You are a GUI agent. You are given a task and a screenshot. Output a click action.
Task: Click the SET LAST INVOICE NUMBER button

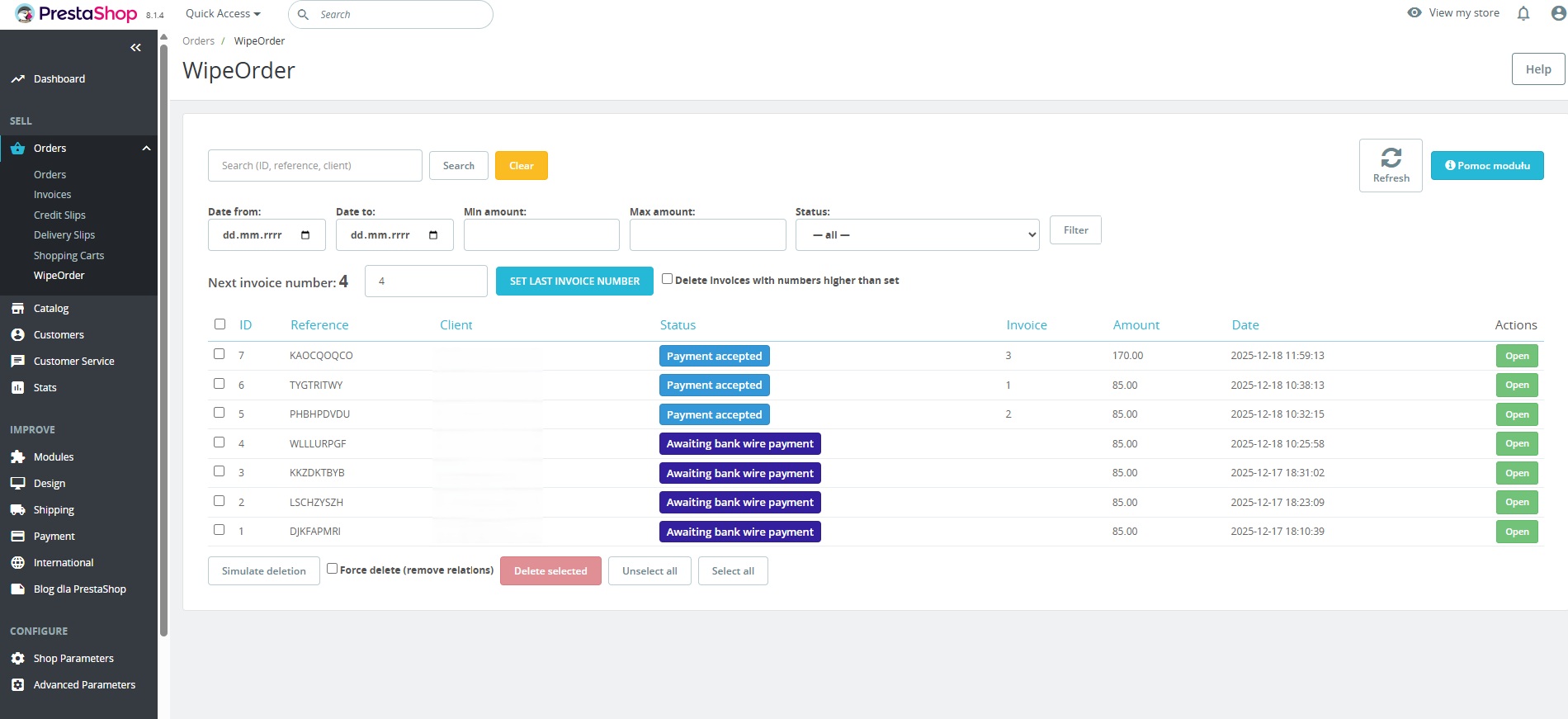[x=574, y=281]
